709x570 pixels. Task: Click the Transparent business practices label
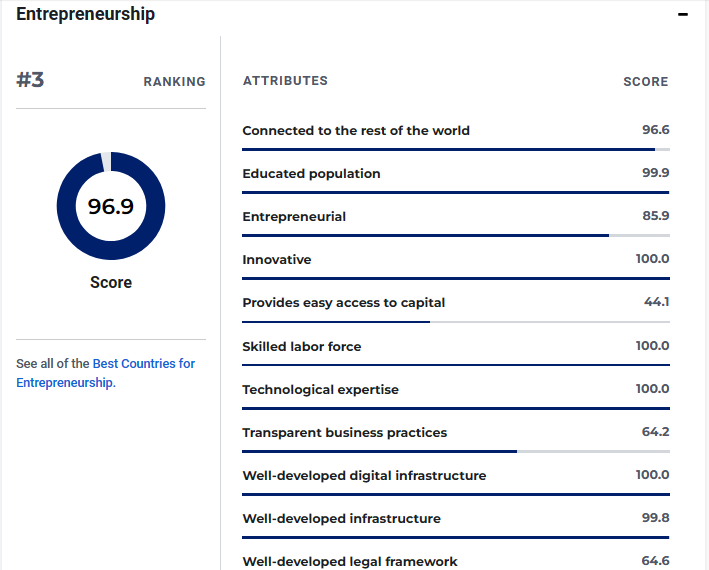click(345, 432)
